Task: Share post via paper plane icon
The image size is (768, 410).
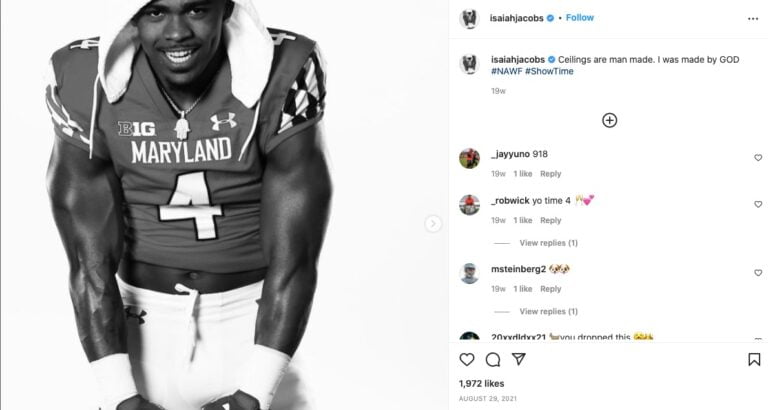Action: (519, 360)
